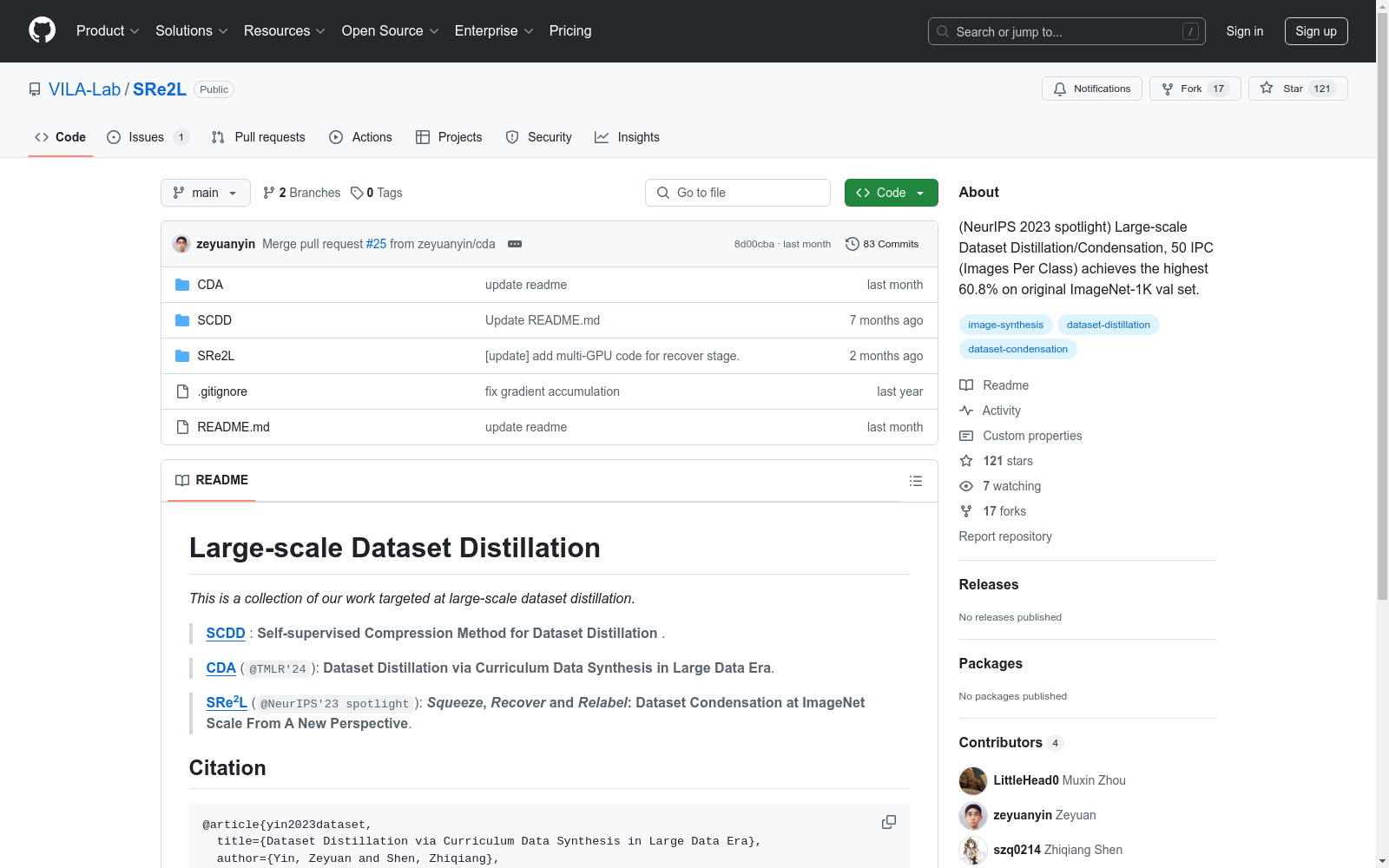Open the green Code dropdown button

[892, 193]
